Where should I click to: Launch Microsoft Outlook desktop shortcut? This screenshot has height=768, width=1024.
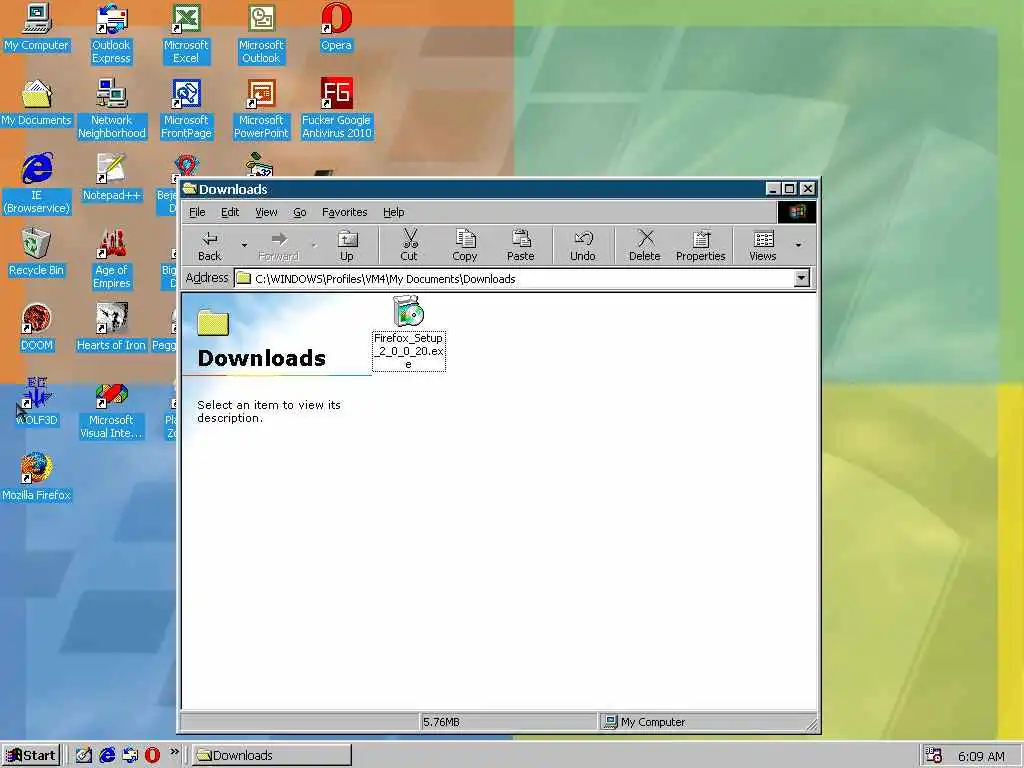pyautogui.click(x=261, y=33)
